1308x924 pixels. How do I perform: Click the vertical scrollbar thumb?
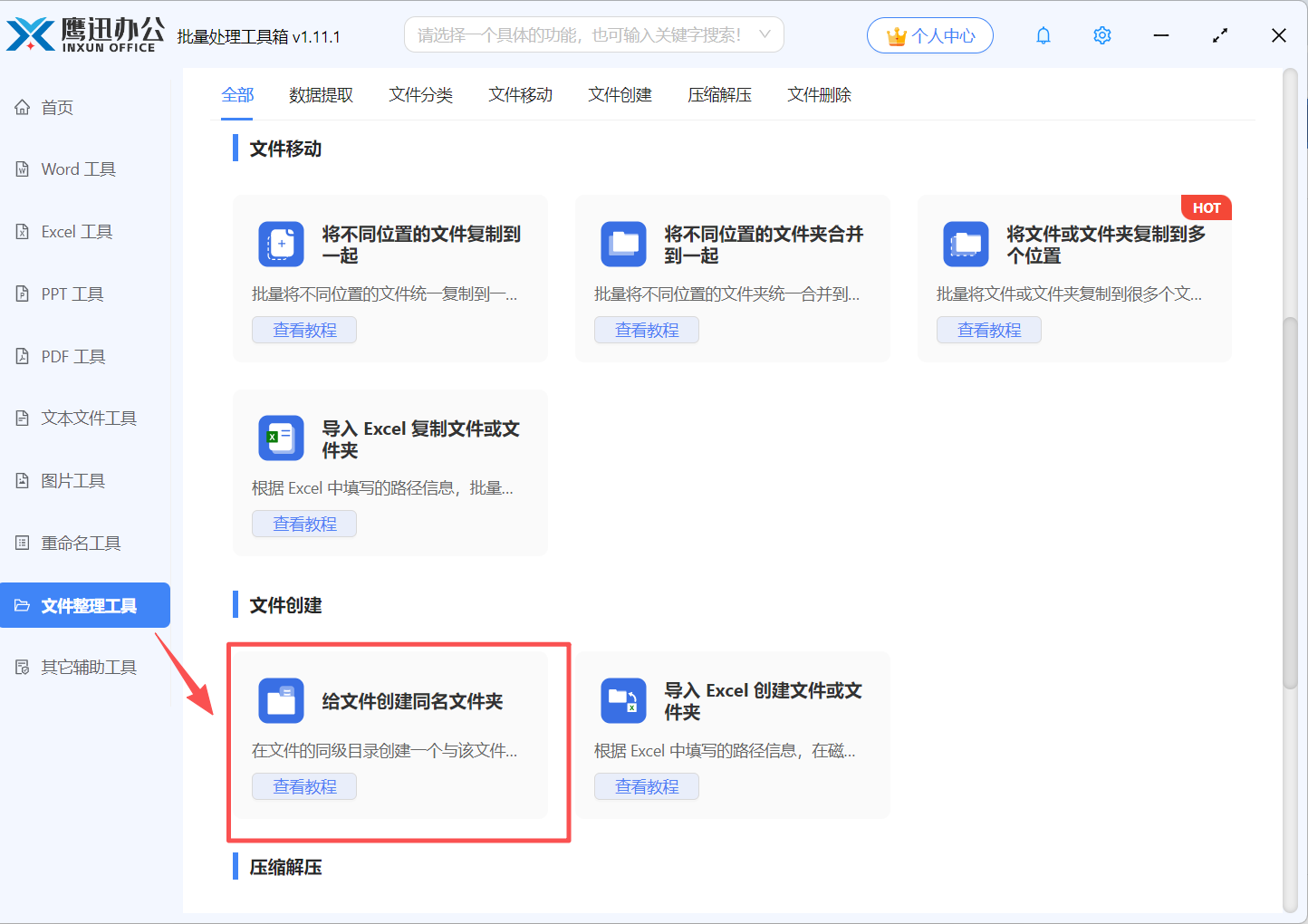pos(1290,503)
